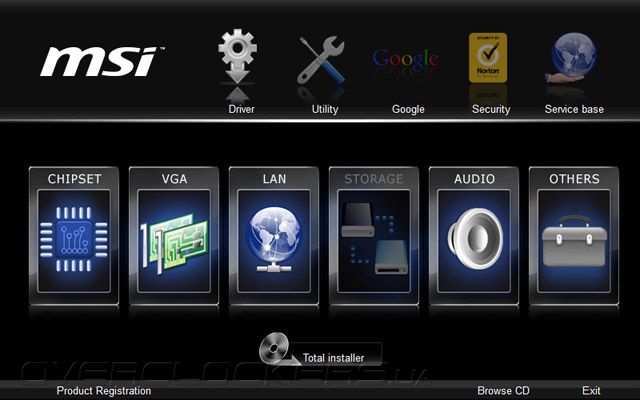Click the Total installer disc icon
Image resolution: width=640 pixels, height=400 pixels.
[276, 349]
